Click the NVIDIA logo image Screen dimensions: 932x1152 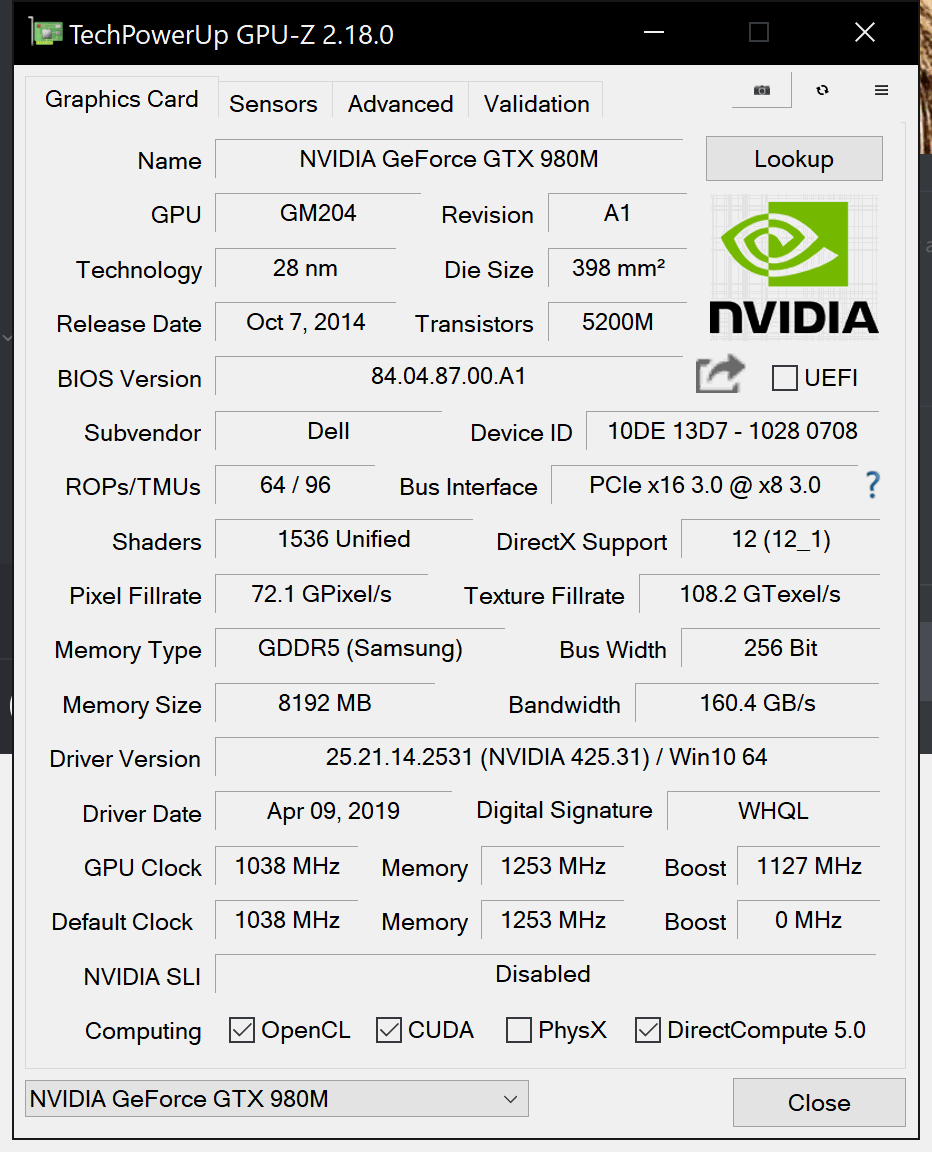pos(794,265)
